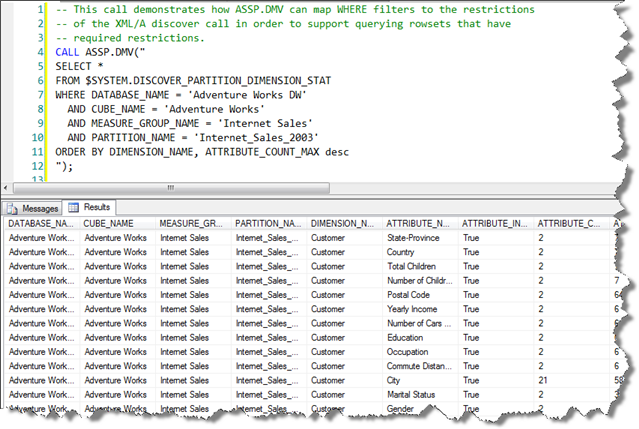Click 'Adventure Works DW' string on line 7
Screen dimensions: 639x429
[247, 95]
